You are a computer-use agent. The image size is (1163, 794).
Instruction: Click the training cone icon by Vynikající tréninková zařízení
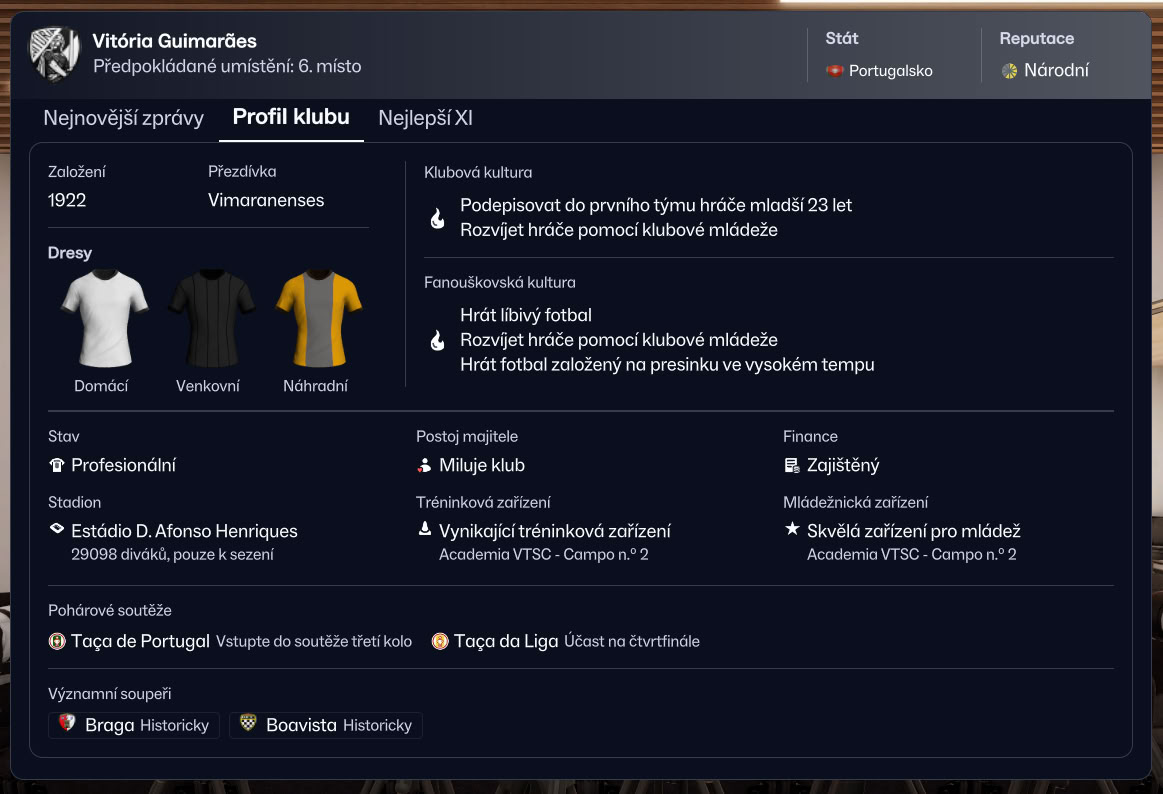click(425, 529)
